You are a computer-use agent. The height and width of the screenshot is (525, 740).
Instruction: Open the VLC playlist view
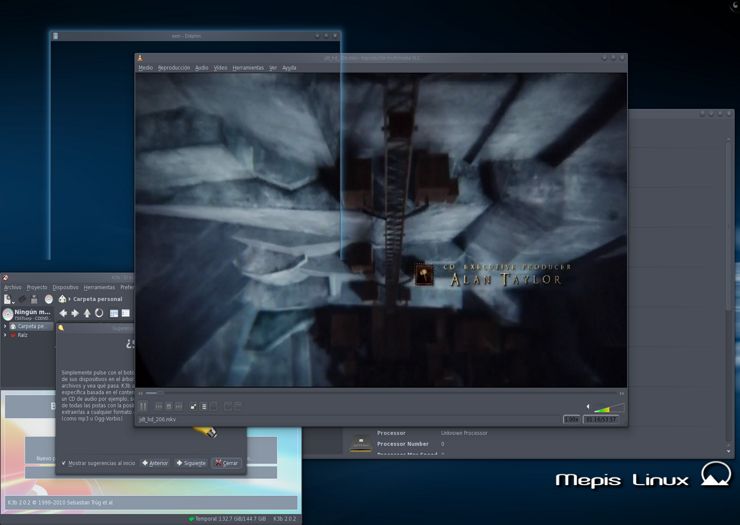point(204,406)
